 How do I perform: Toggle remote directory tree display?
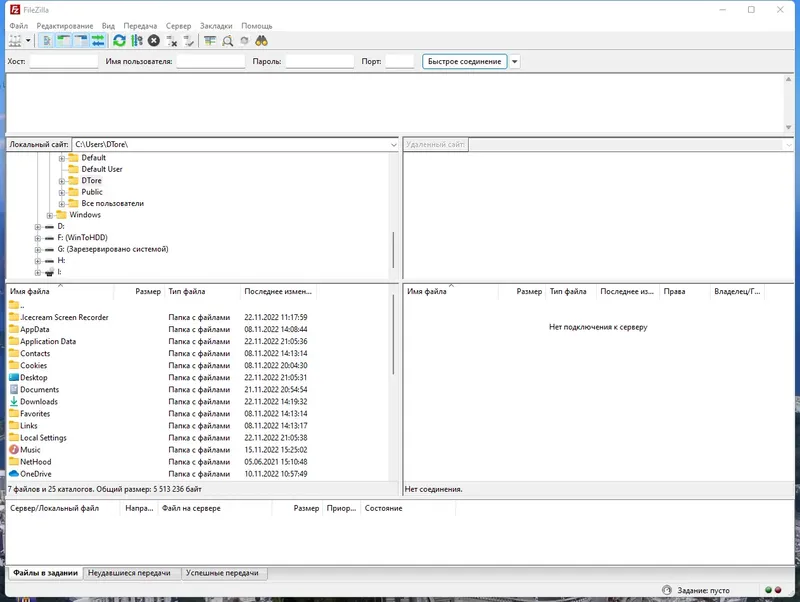tap(81, 41)
